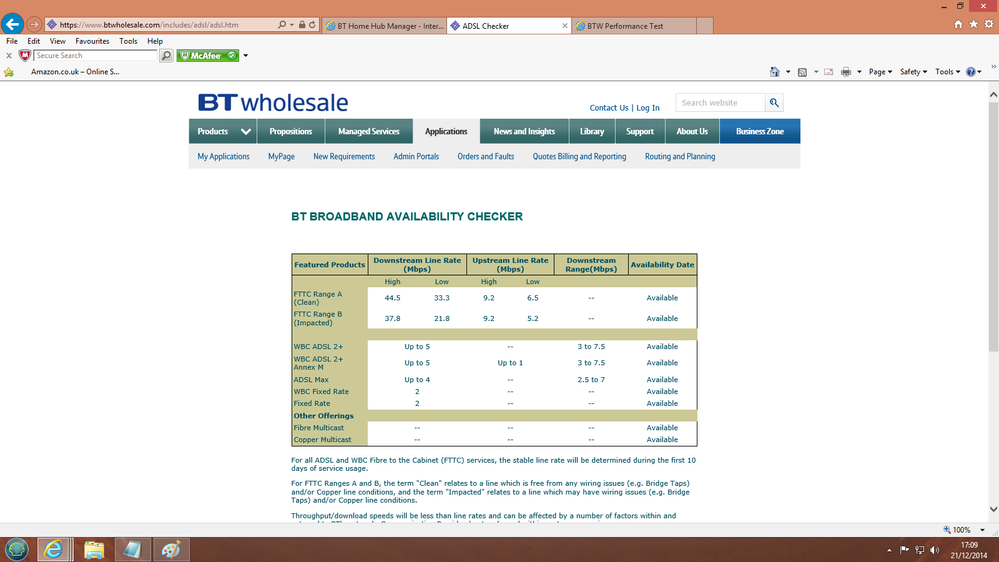Screen dimensions: 999x562
Task: Switch to BTW Performance Test tab
Action: coord(633,26)
